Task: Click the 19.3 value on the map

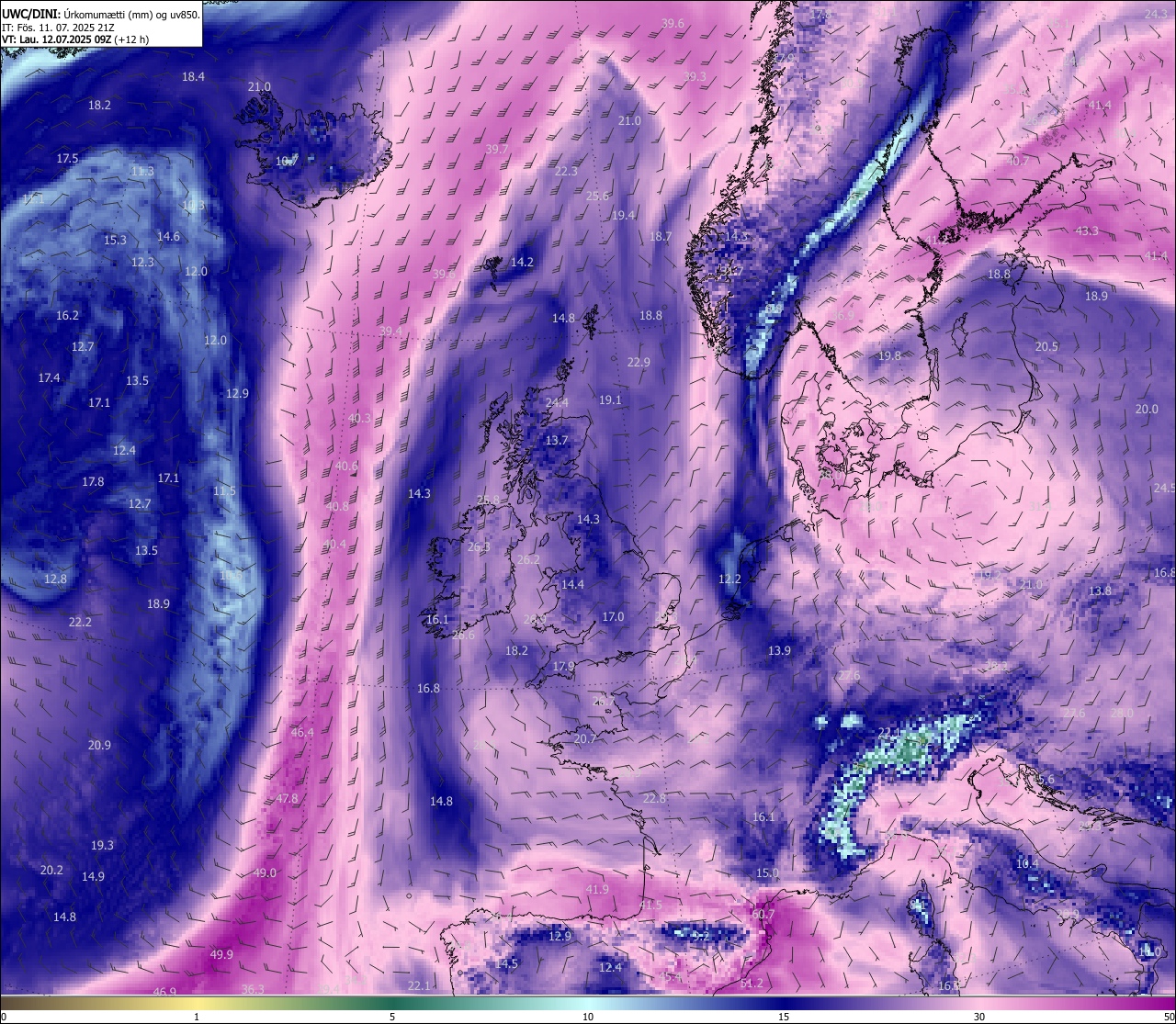Action: tap(102, 846)
